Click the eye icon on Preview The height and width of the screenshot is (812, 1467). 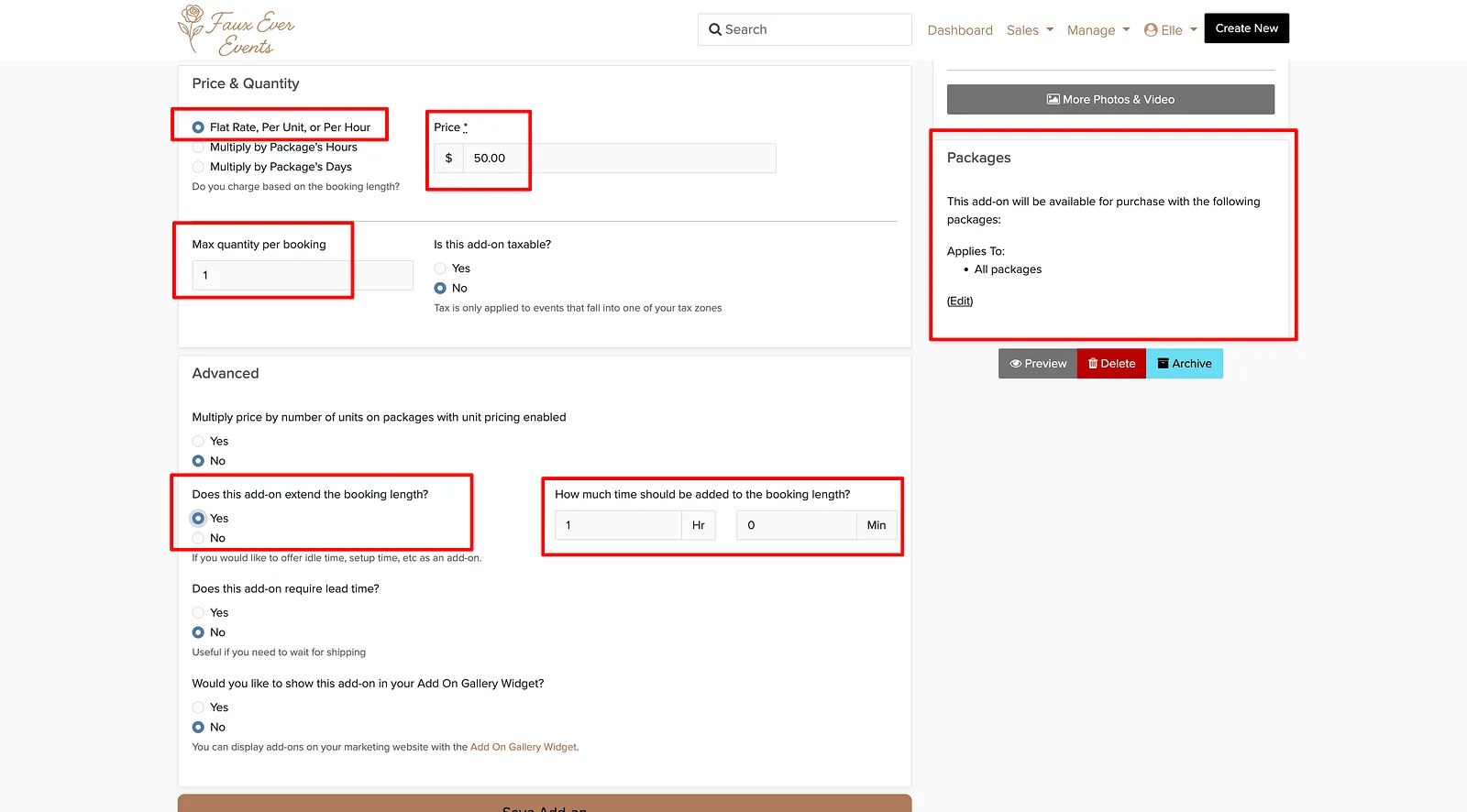click(x=1016, y=364)
